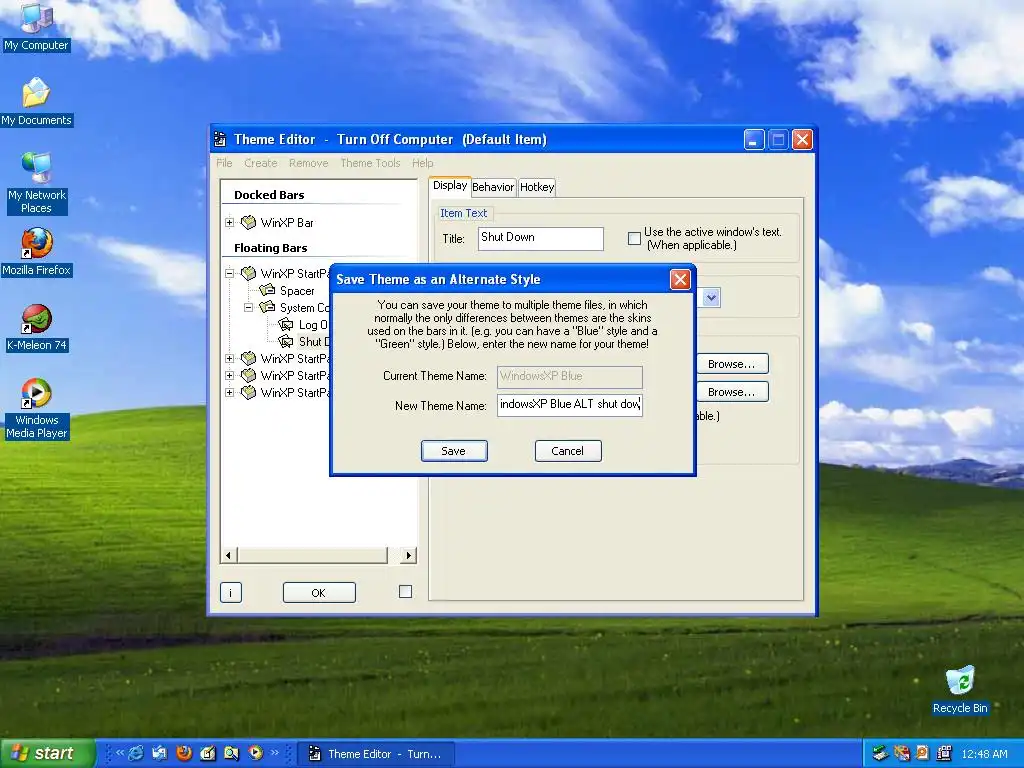Click the Firefox quick launch icon
Viewport: 1024px width, 768px height.
point(184,753)
